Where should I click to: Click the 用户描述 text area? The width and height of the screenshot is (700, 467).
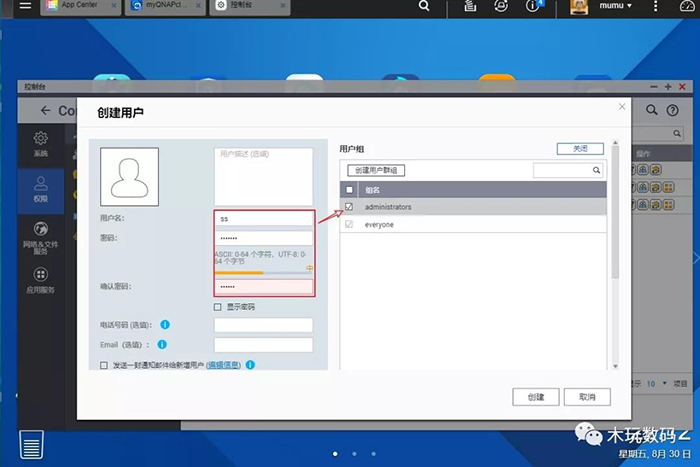[263, 177]
